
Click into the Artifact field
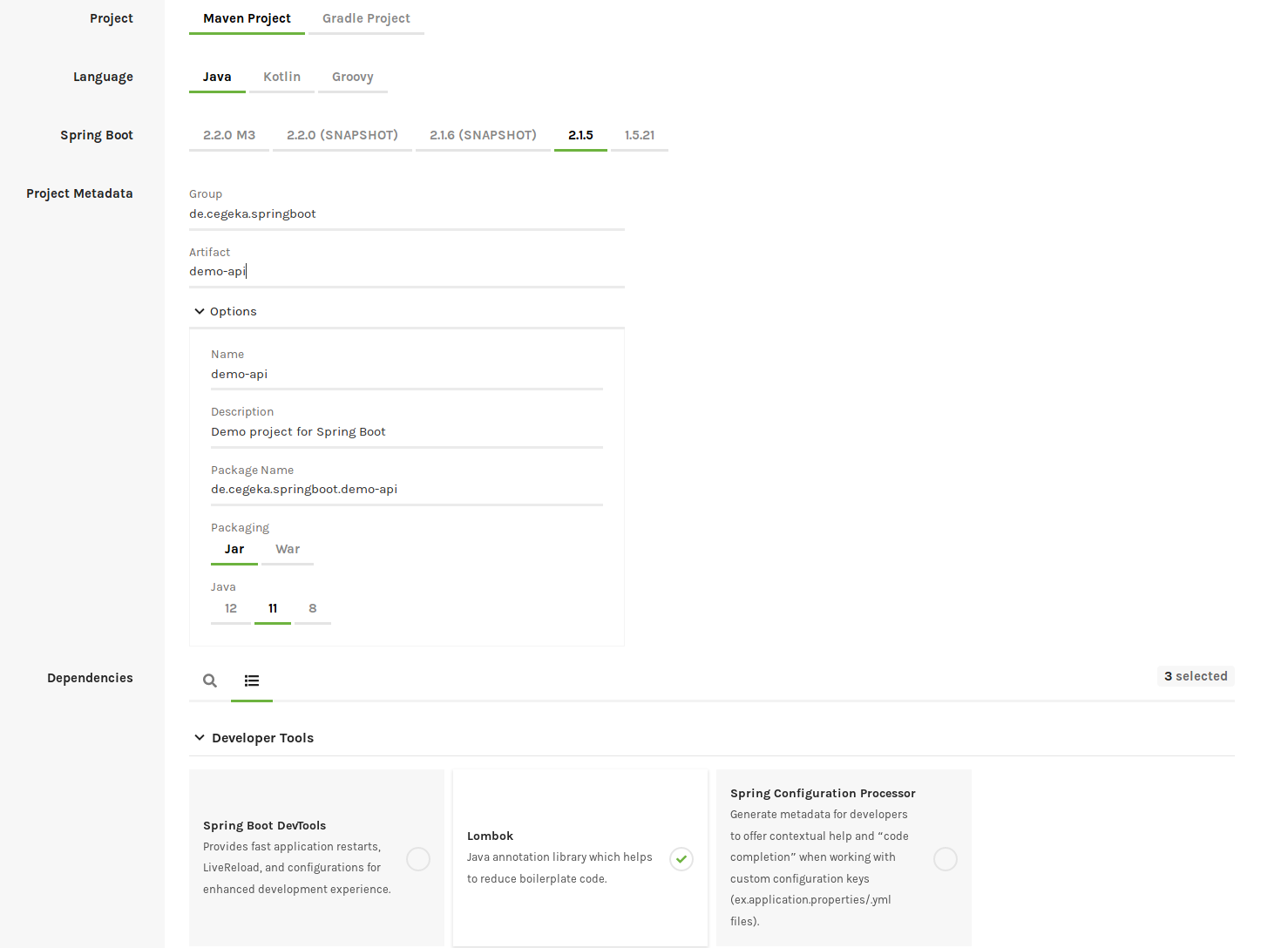coord(407,272)
